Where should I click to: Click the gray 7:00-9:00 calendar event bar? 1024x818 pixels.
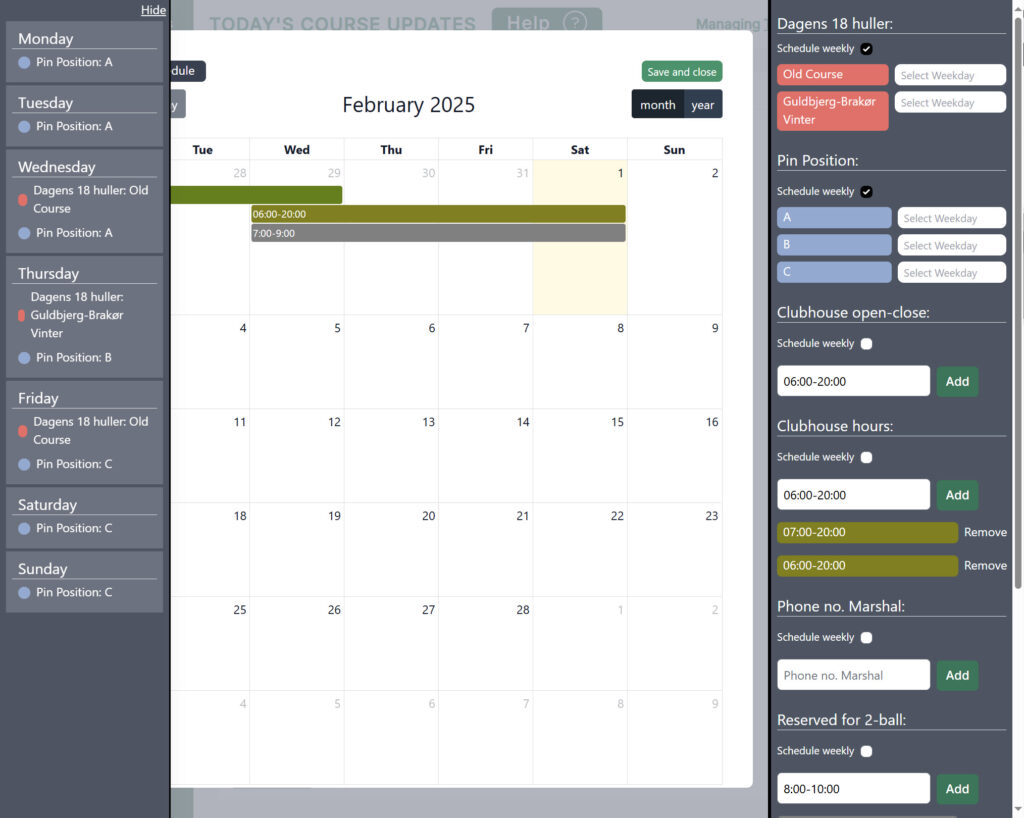pos(438,233)
